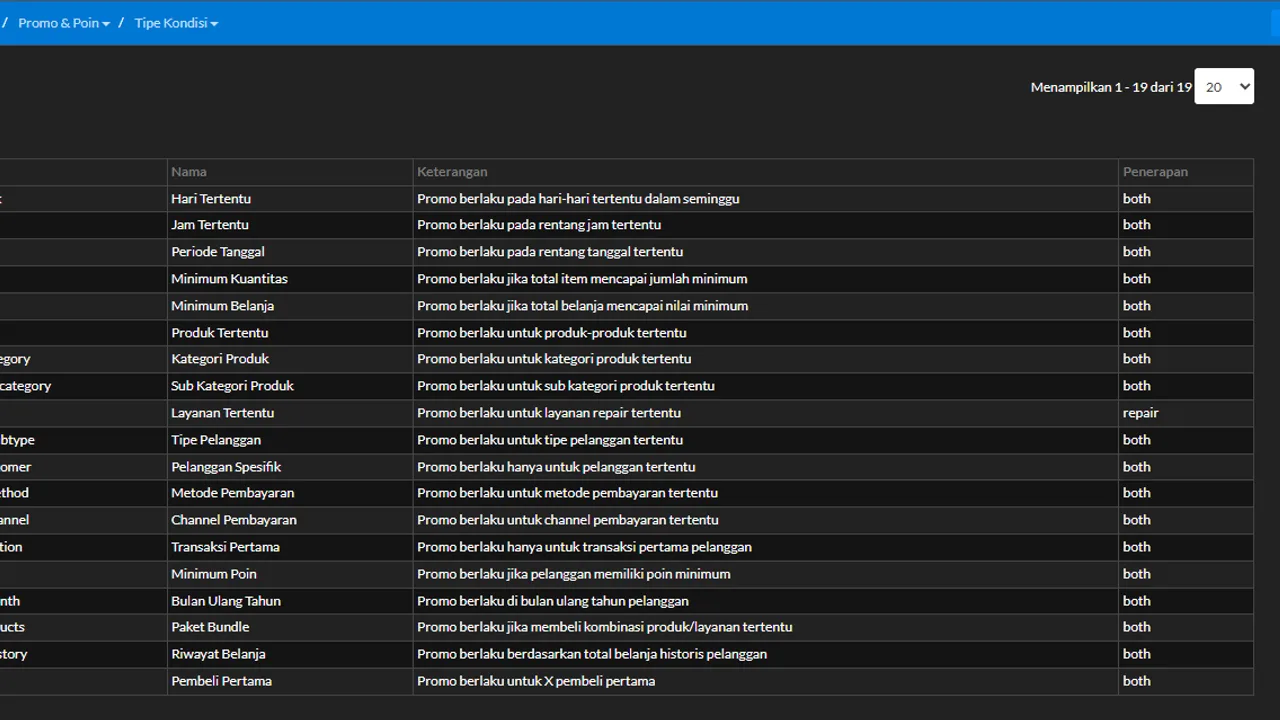Select the Jam Tertentu name cell
The image size is (1280, 720).
(x=290, y=225)
